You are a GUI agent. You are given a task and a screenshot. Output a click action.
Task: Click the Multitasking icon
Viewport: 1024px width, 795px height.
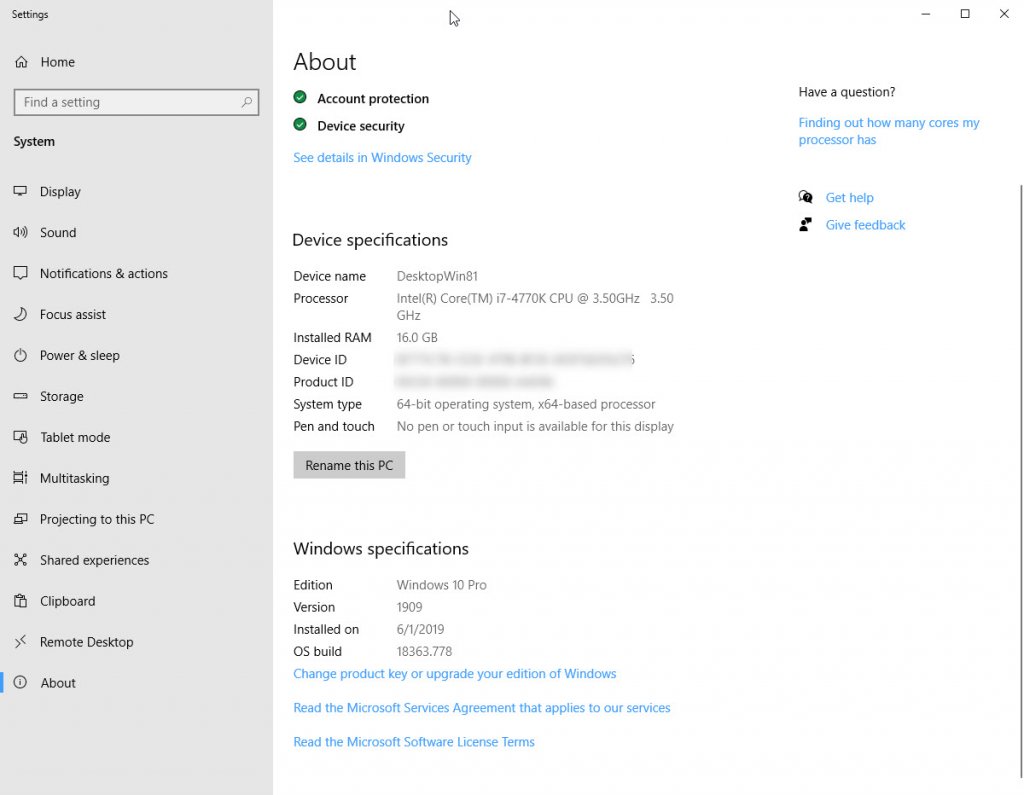[x=20, y=478]
